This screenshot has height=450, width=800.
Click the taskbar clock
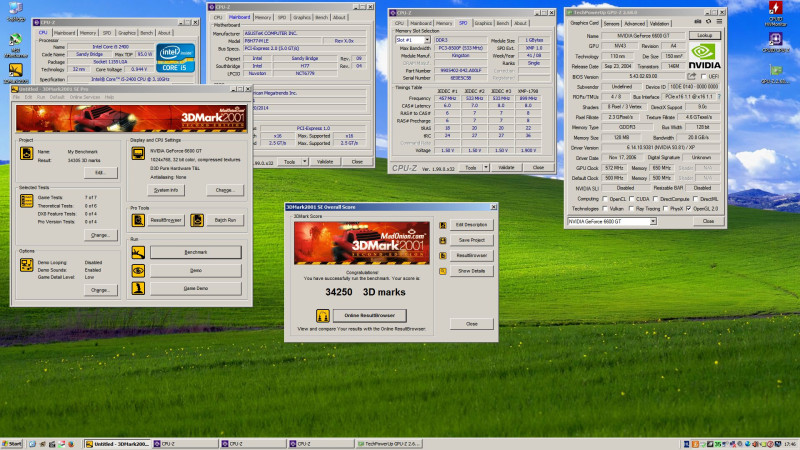tap(790, 444)
